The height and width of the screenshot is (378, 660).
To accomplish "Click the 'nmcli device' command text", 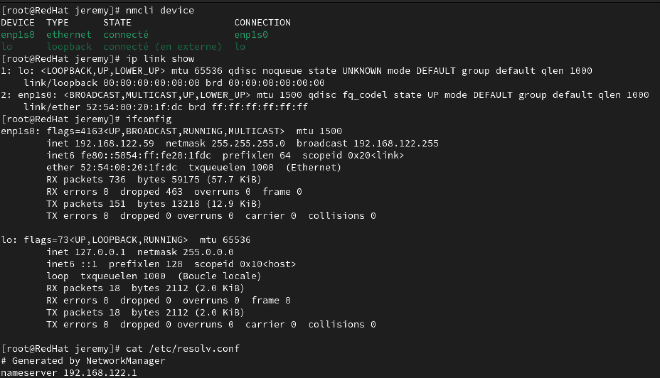I will tap(160, 11).
